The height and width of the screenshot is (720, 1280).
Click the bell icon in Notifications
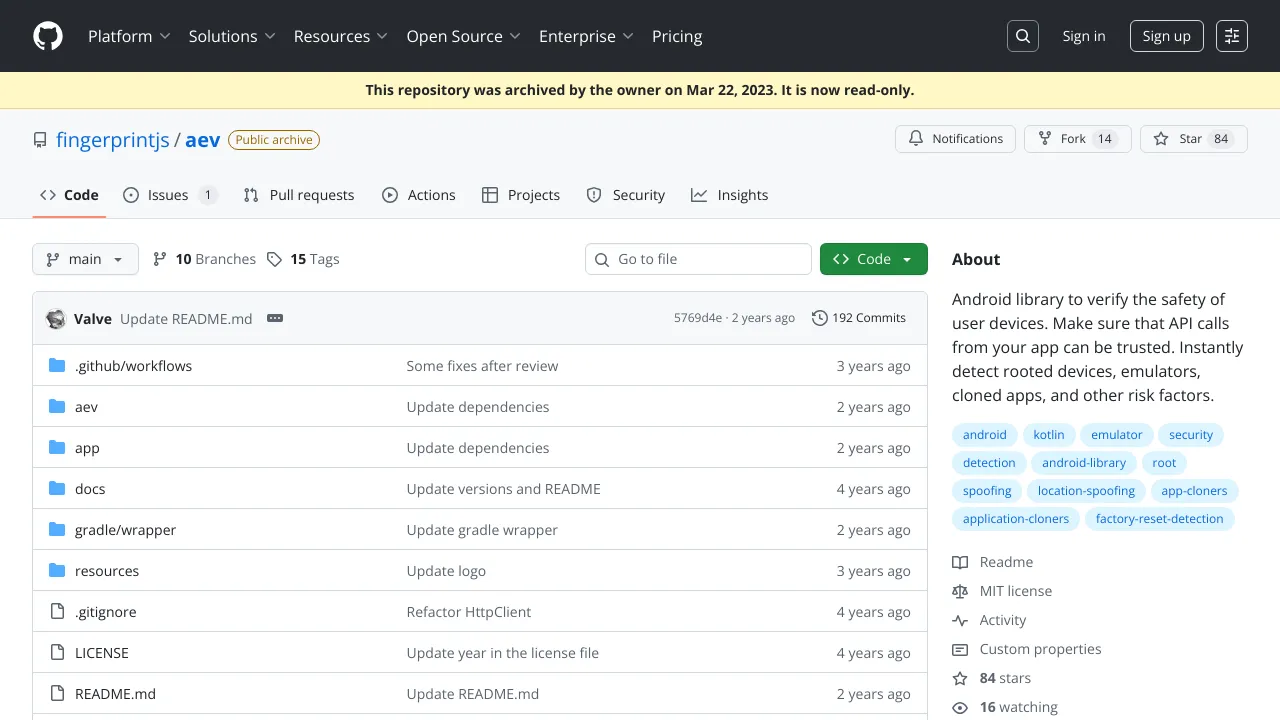click(x=916, y=139)
